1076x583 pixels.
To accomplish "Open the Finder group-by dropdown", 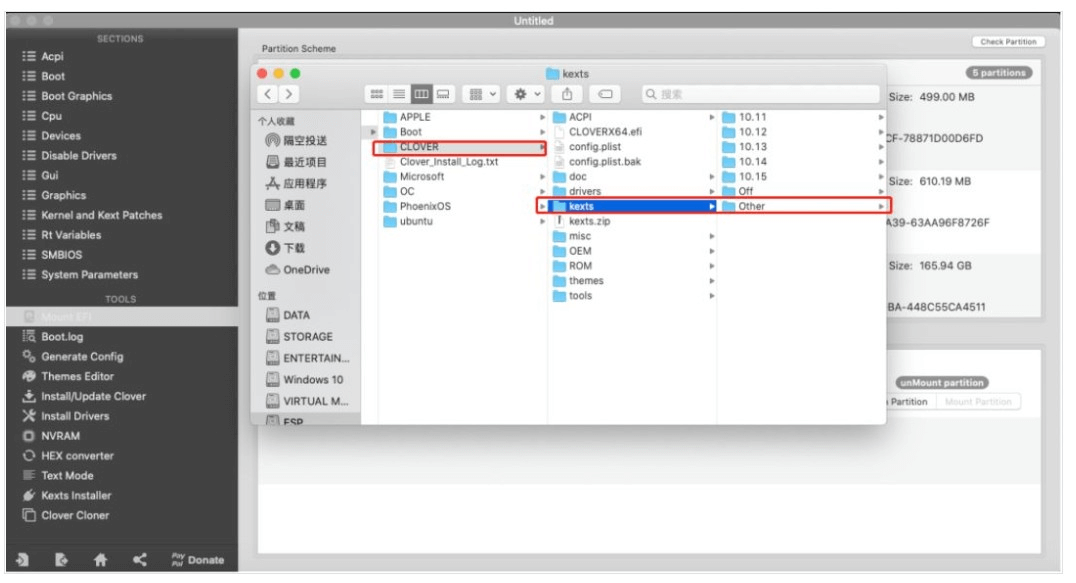I will coord(483,94).
